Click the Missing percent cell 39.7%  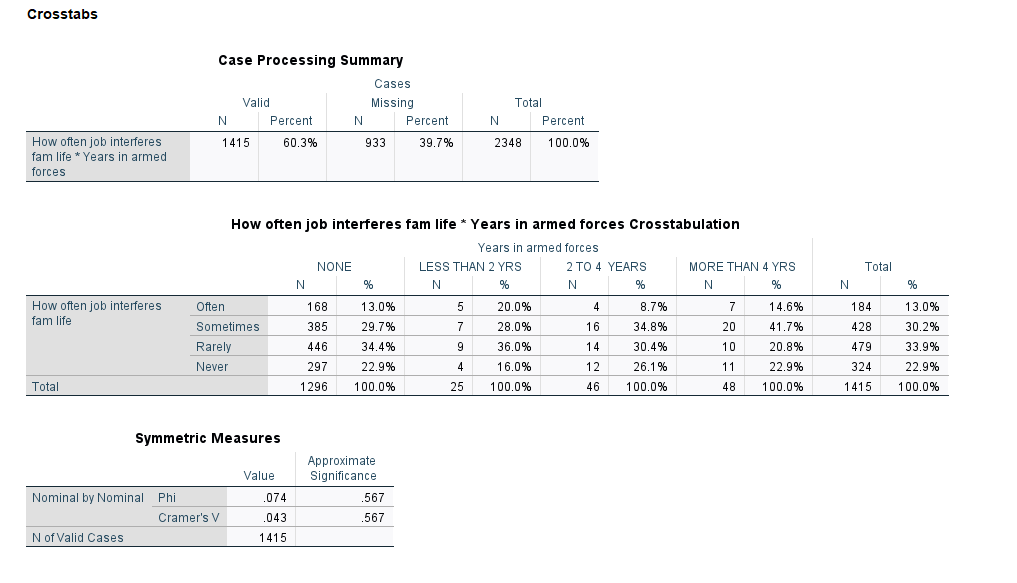pos(435,143)
